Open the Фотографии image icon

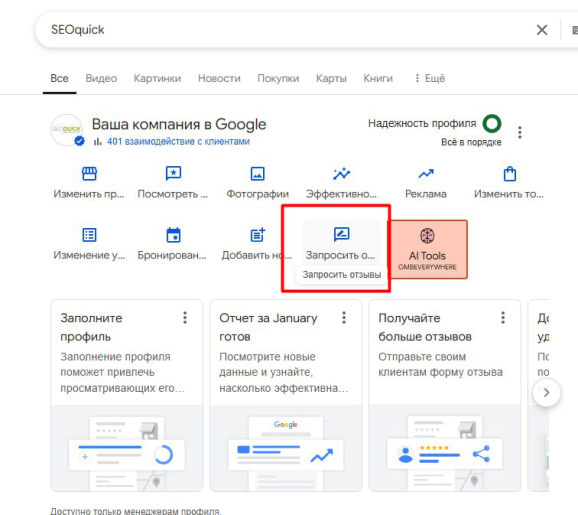point(257,173)
